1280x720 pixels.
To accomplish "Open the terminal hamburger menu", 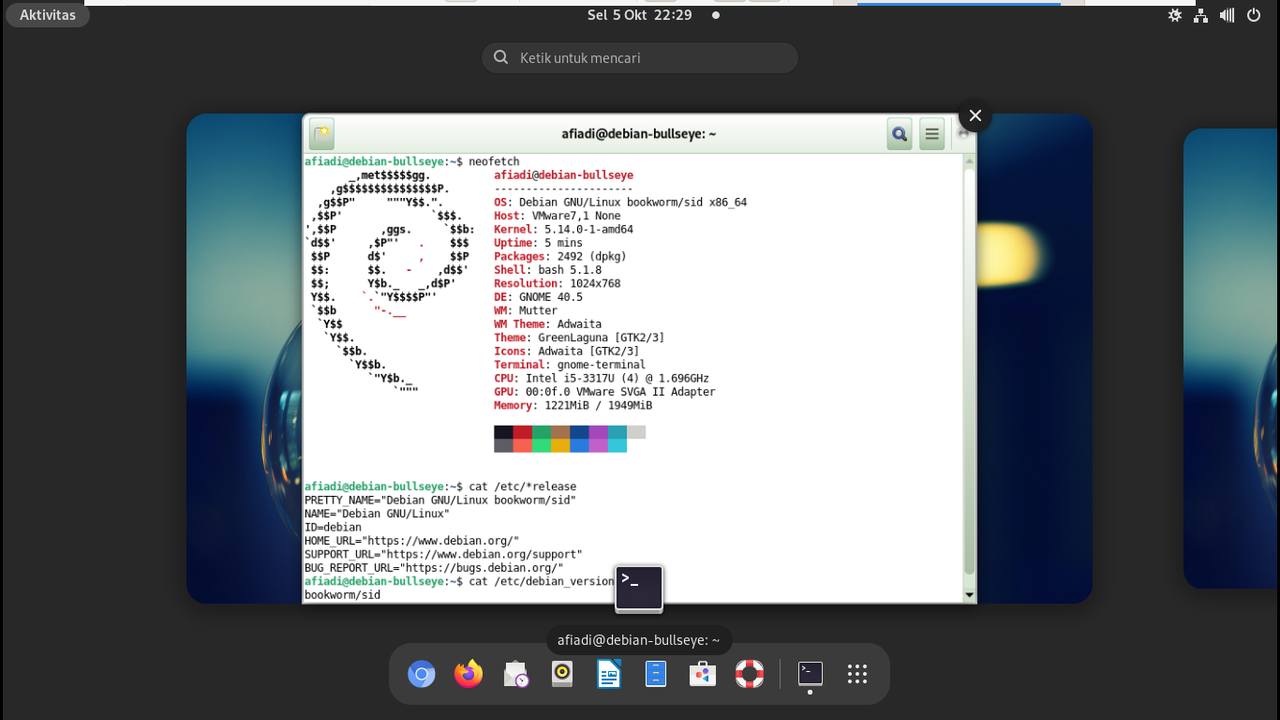I will [x=932, y=134].
